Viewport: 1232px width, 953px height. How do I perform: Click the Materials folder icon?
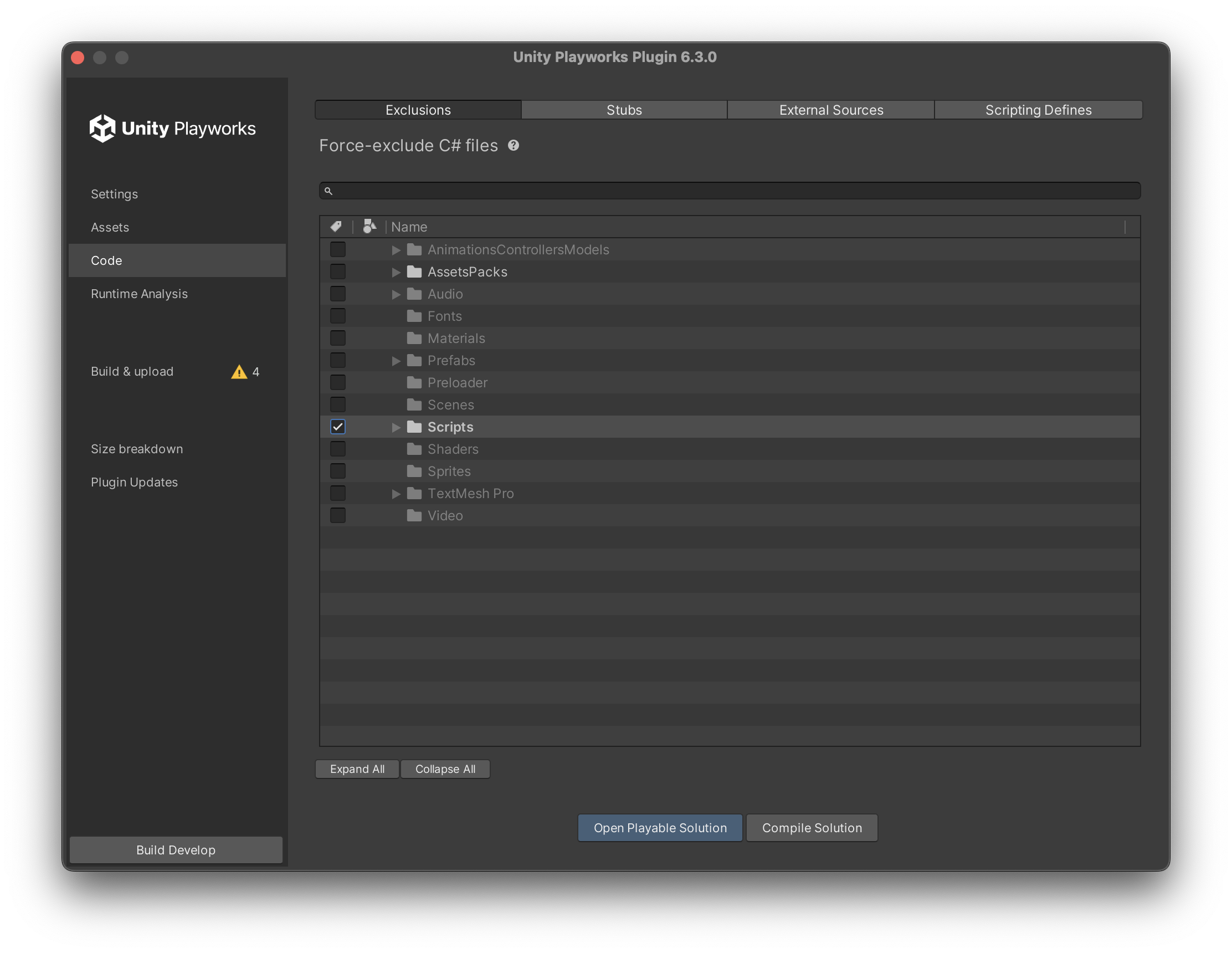pyautogui.click(x=414, y=339)
